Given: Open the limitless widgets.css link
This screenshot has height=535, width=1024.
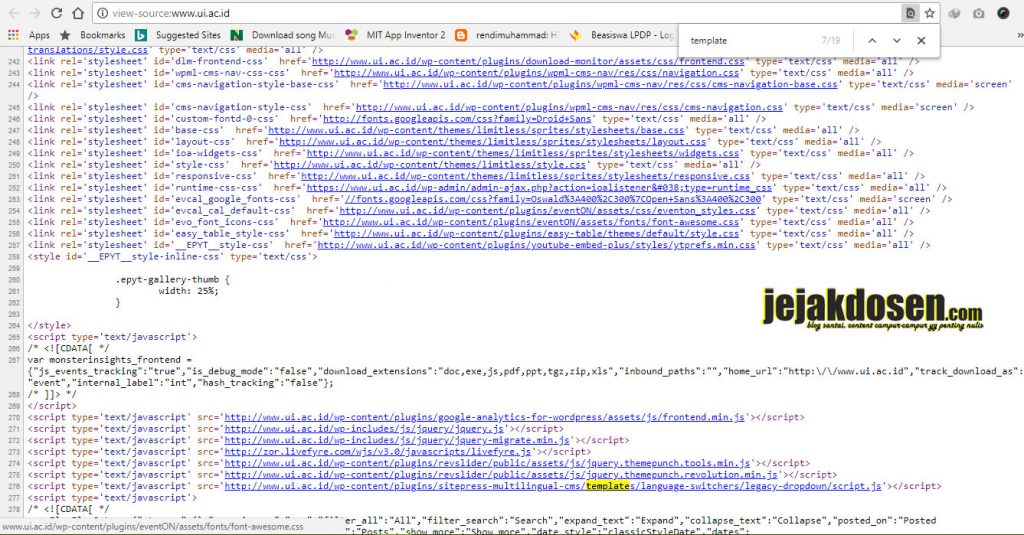Looking at the screenshot, I should 522,153.
